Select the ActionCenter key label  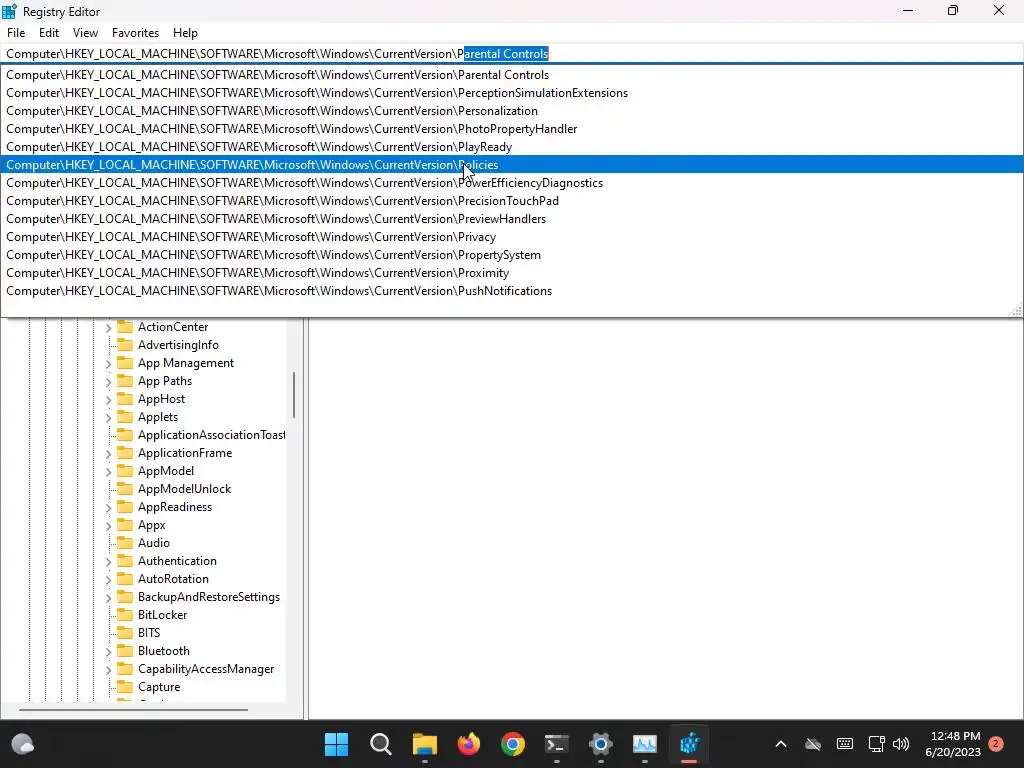coord(173,327)
